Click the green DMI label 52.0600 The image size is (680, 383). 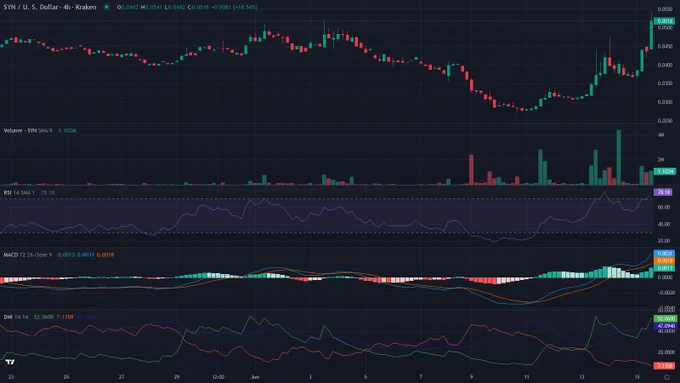665,318
